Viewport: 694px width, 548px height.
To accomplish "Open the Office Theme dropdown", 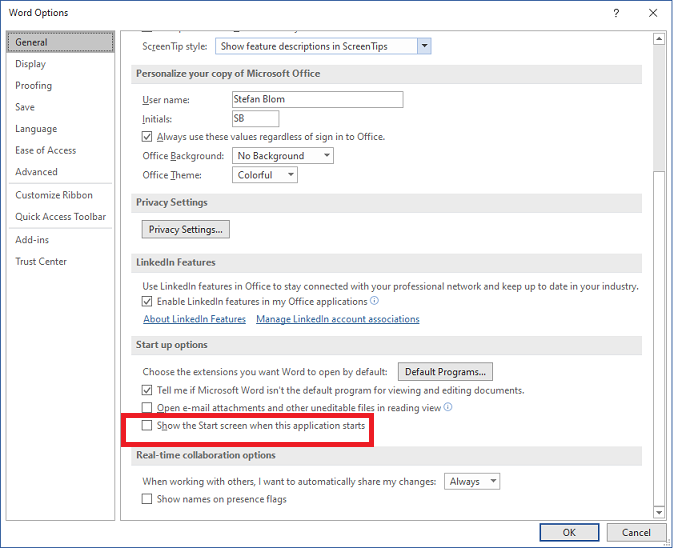I will (x=265, y=175).
